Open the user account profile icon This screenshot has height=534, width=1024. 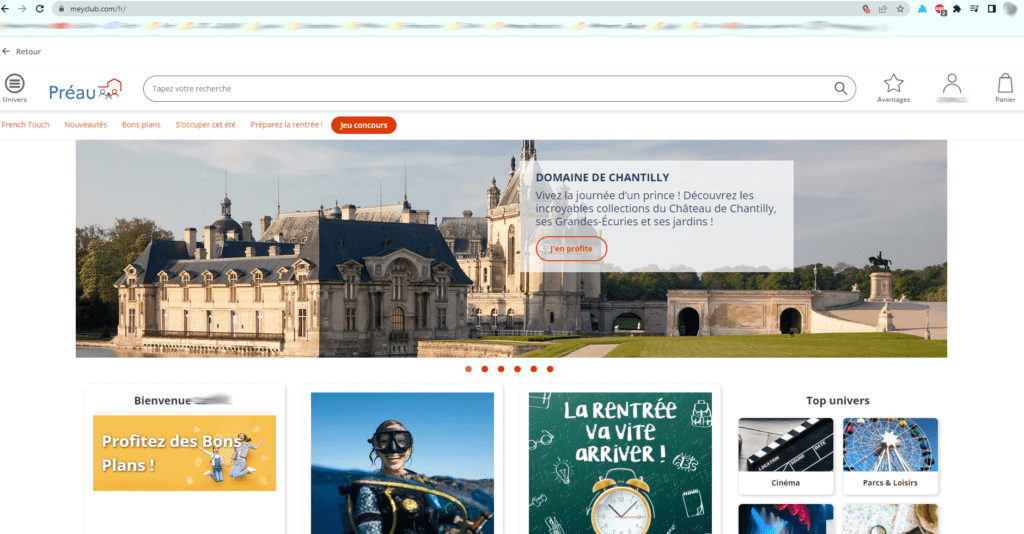[952, 84]
